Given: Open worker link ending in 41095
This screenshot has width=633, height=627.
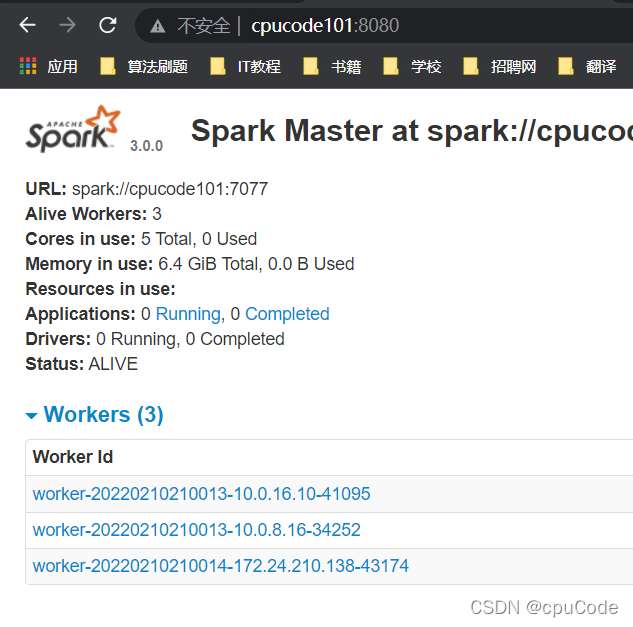Looking at the screenshot, I should tap(201, 494).
